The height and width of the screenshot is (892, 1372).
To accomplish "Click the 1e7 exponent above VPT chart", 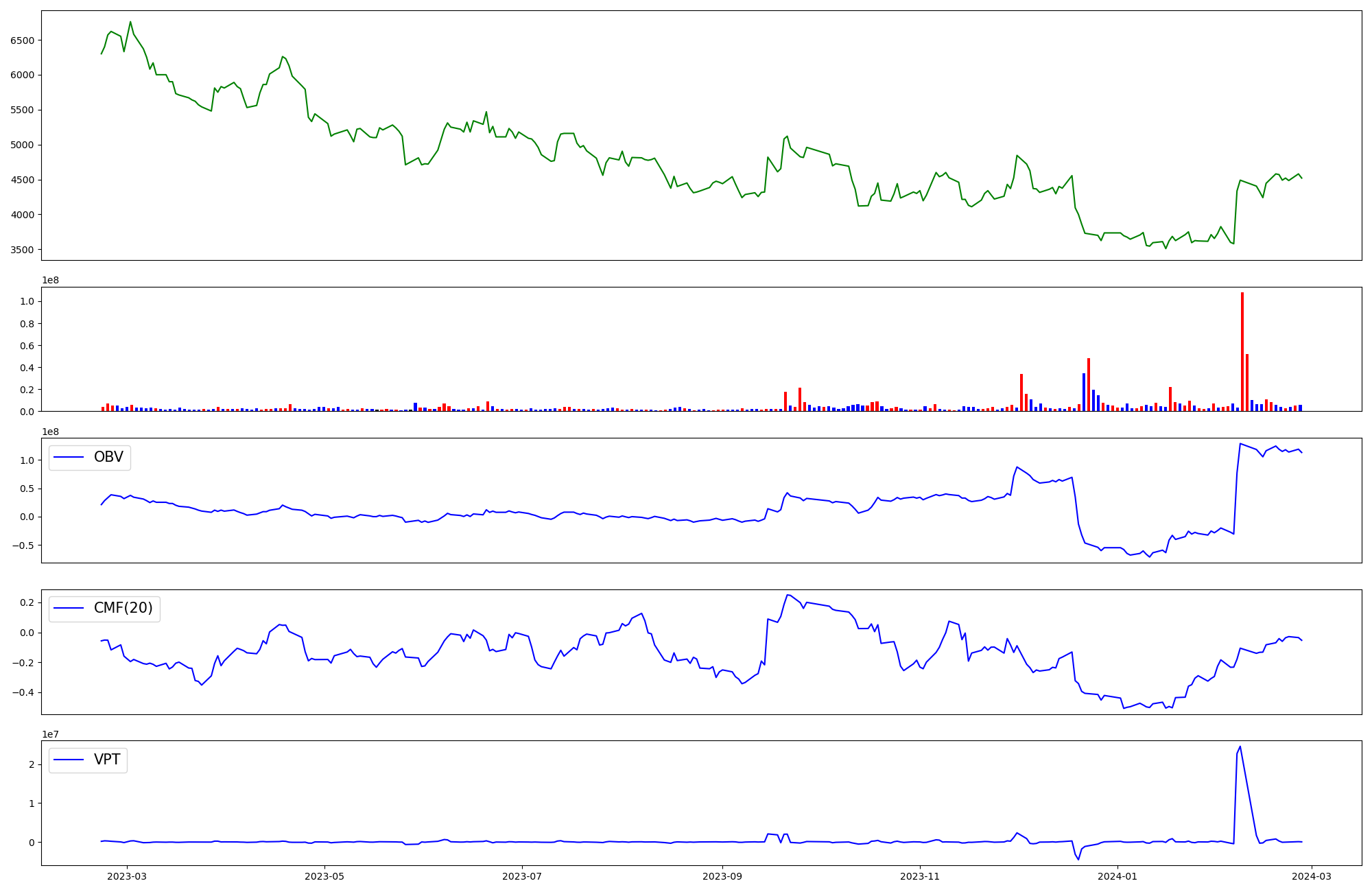I will pos(51,734).
